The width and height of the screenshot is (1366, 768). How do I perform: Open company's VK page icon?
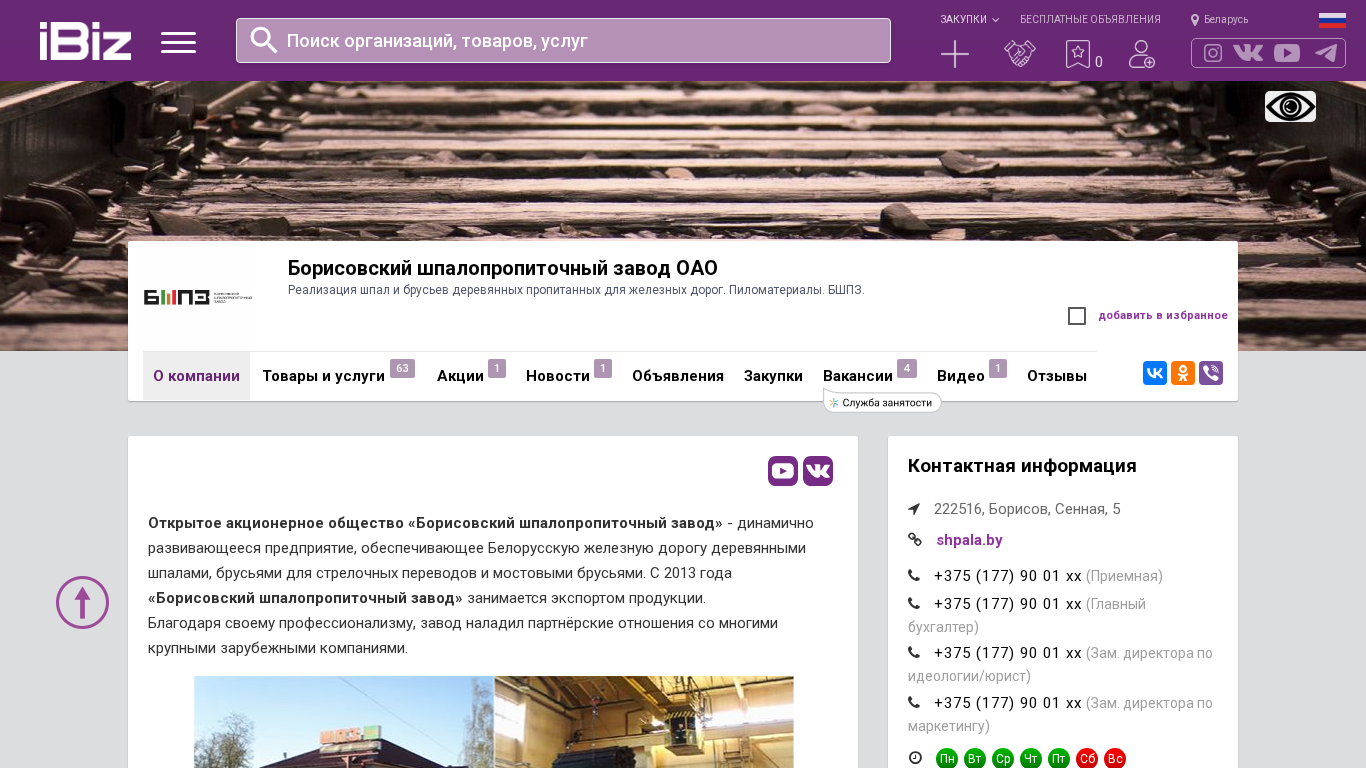click(818, 471)
